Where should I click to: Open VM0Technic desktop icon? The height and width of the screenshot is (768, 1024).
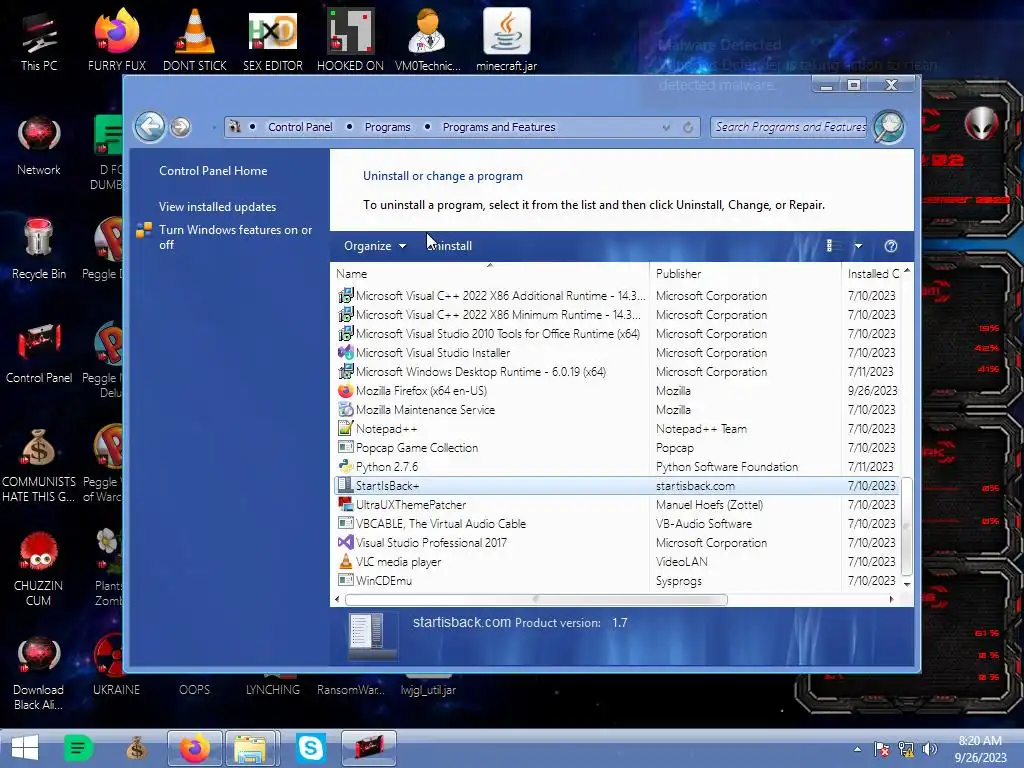pyautogui.click(x=428, y=41)
